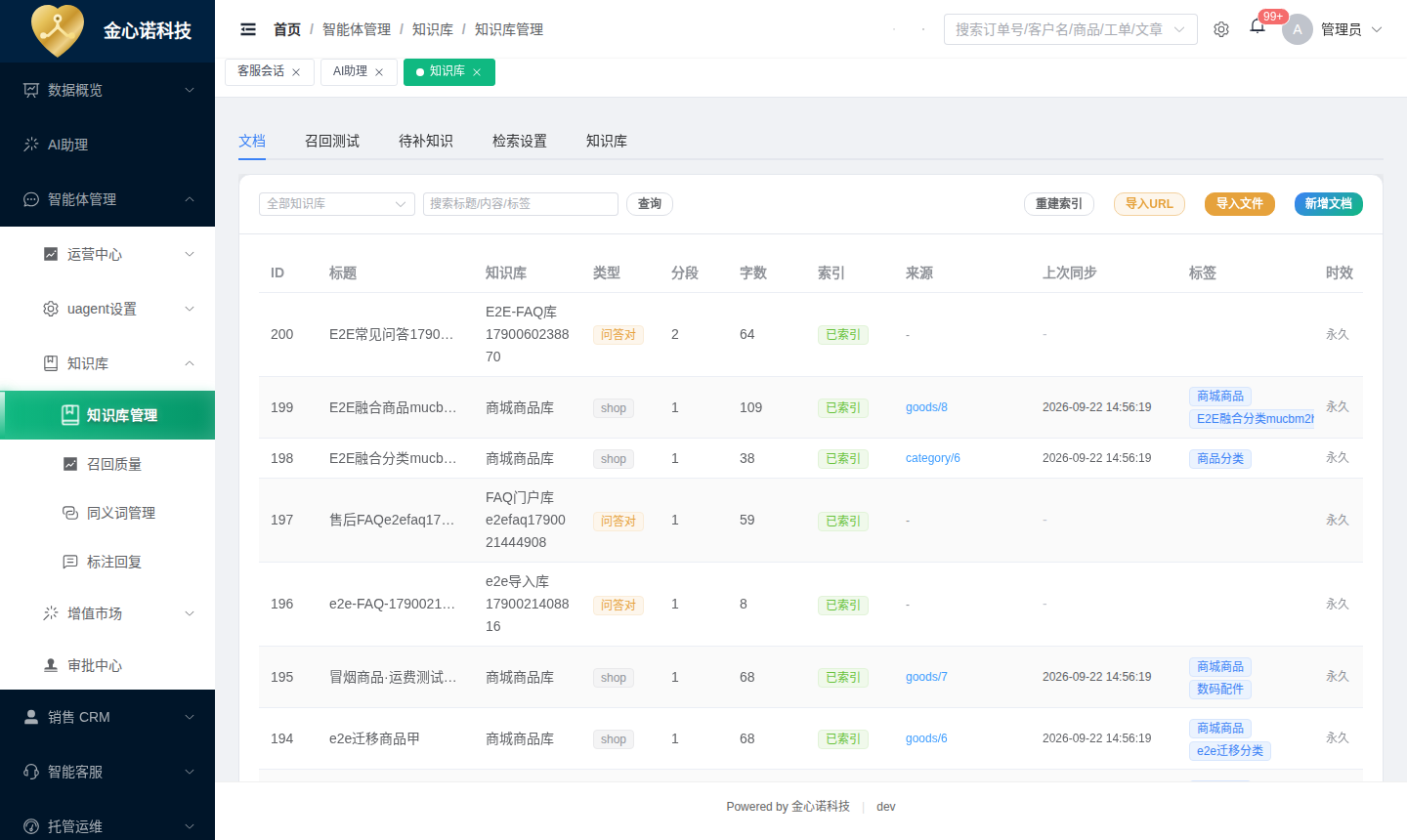Screen dimensions: 1407x840
Task: Switch to the 知识库 content tab
Action: (x=607, y=141)
